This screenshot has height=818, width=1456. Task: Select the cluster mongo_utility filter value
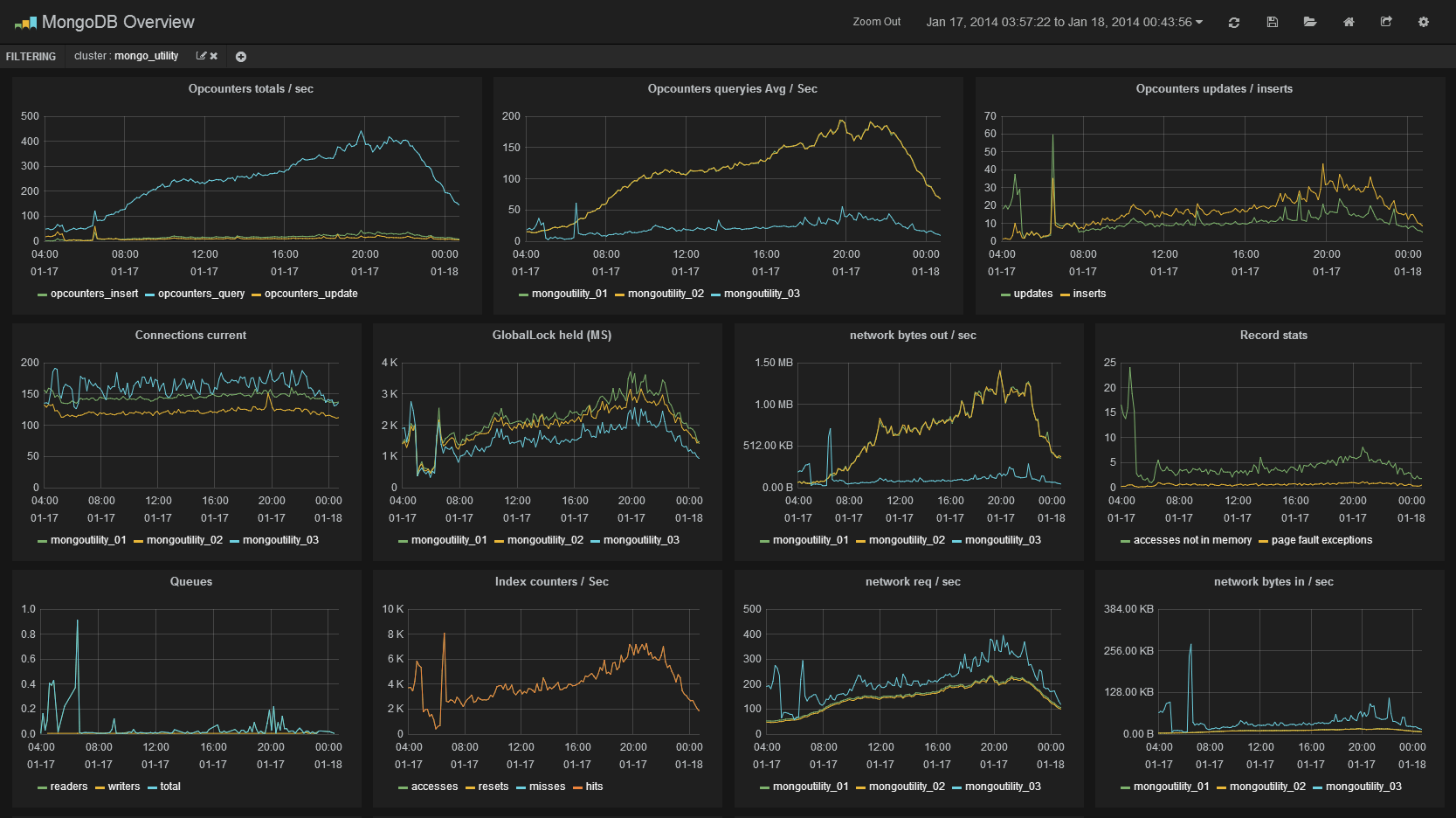146,56
